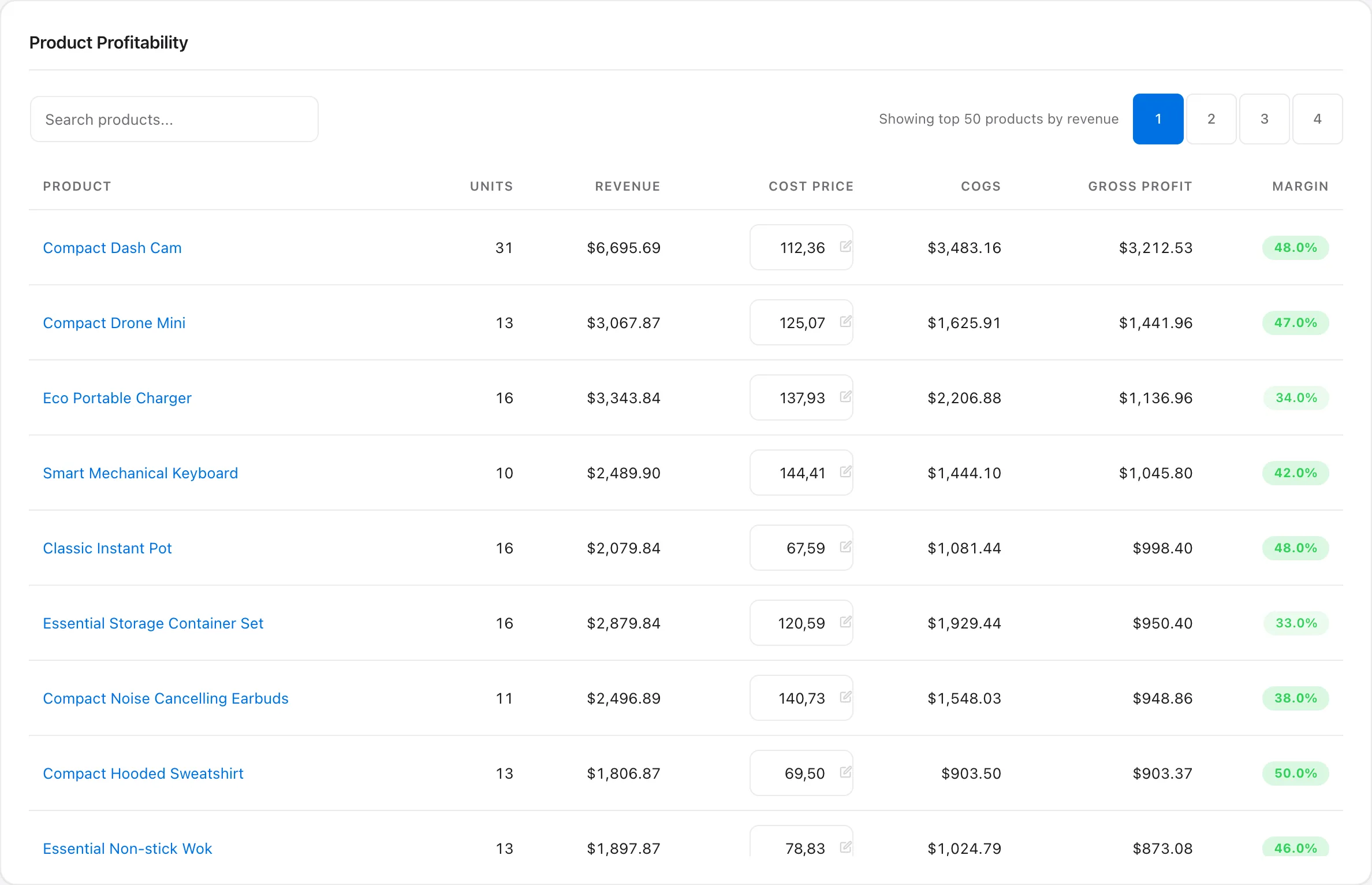
Task: Open Compact Drone Mini product link
Action: click(x=114, y=323)
